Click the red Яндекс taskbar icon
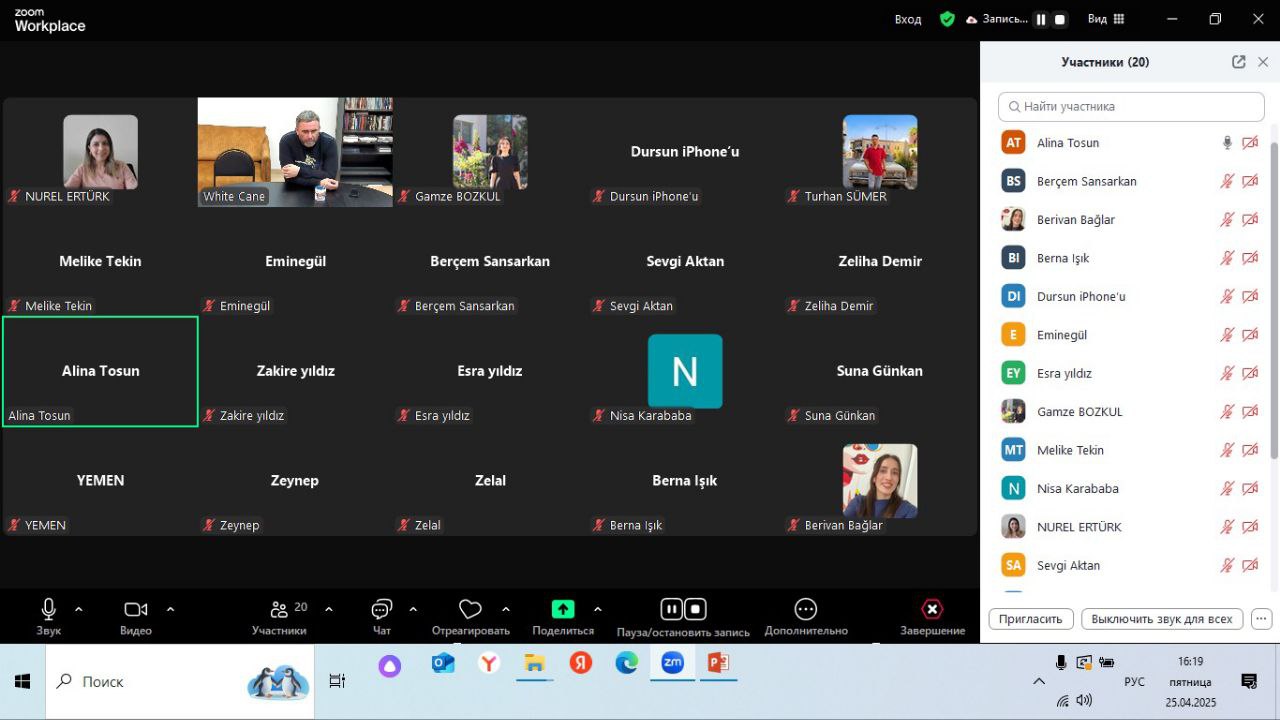This screenshot has height=720, width=1280. [x=581, y=663]
